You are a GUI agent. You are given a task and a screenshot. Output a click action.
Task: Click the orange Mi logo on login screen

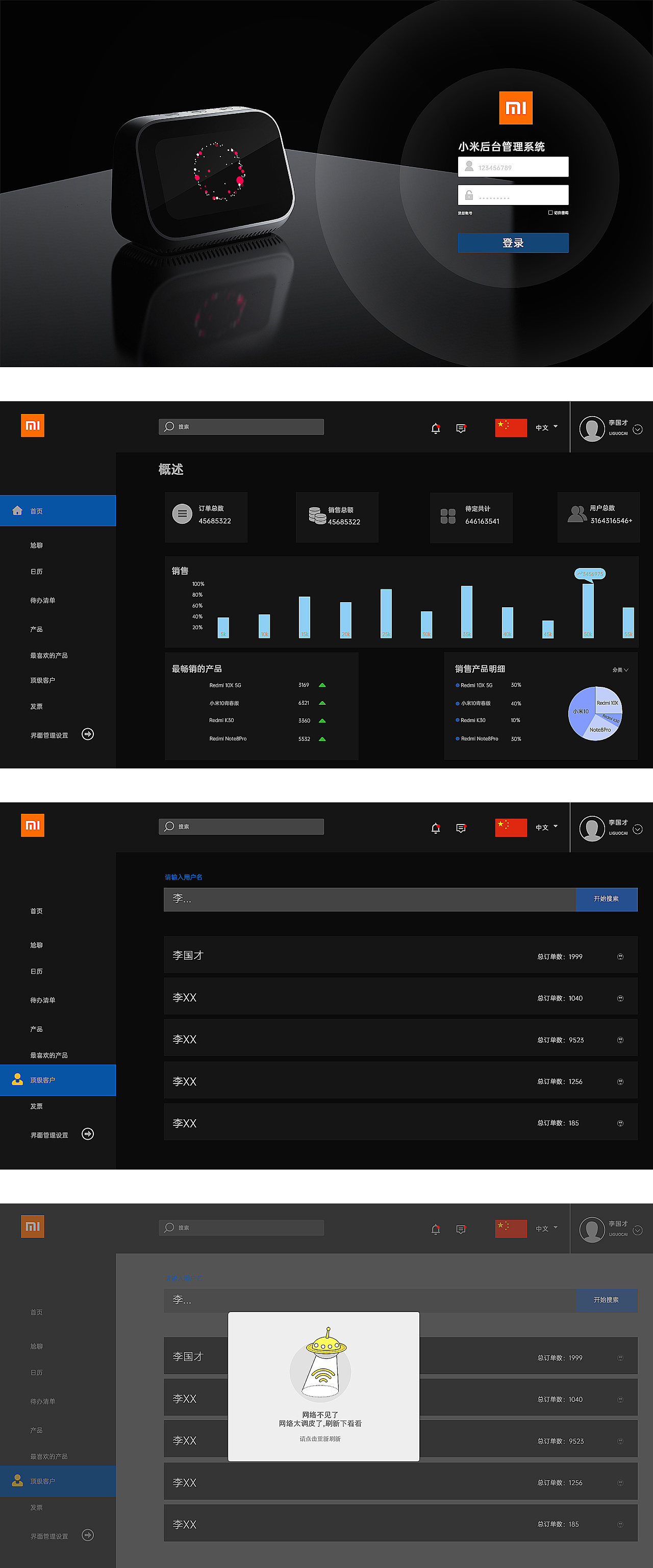point(515,108)
